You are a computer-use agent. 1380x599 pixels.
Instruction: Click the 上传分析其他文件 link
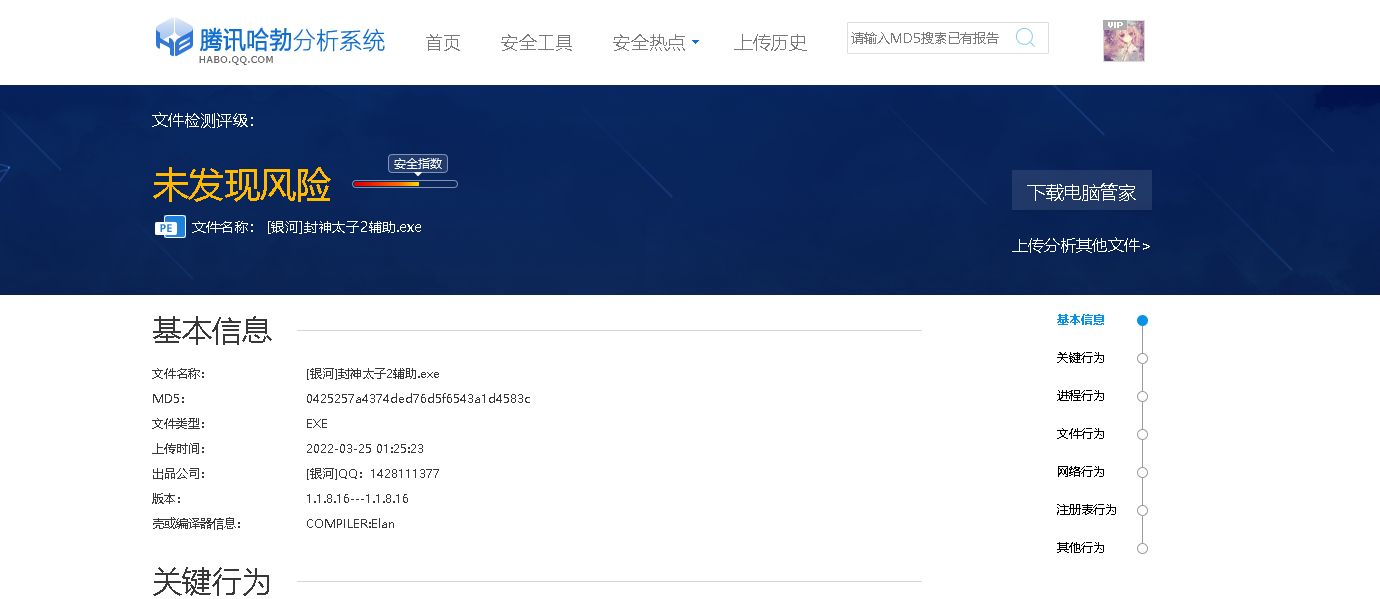click(x=1080, y=246)
